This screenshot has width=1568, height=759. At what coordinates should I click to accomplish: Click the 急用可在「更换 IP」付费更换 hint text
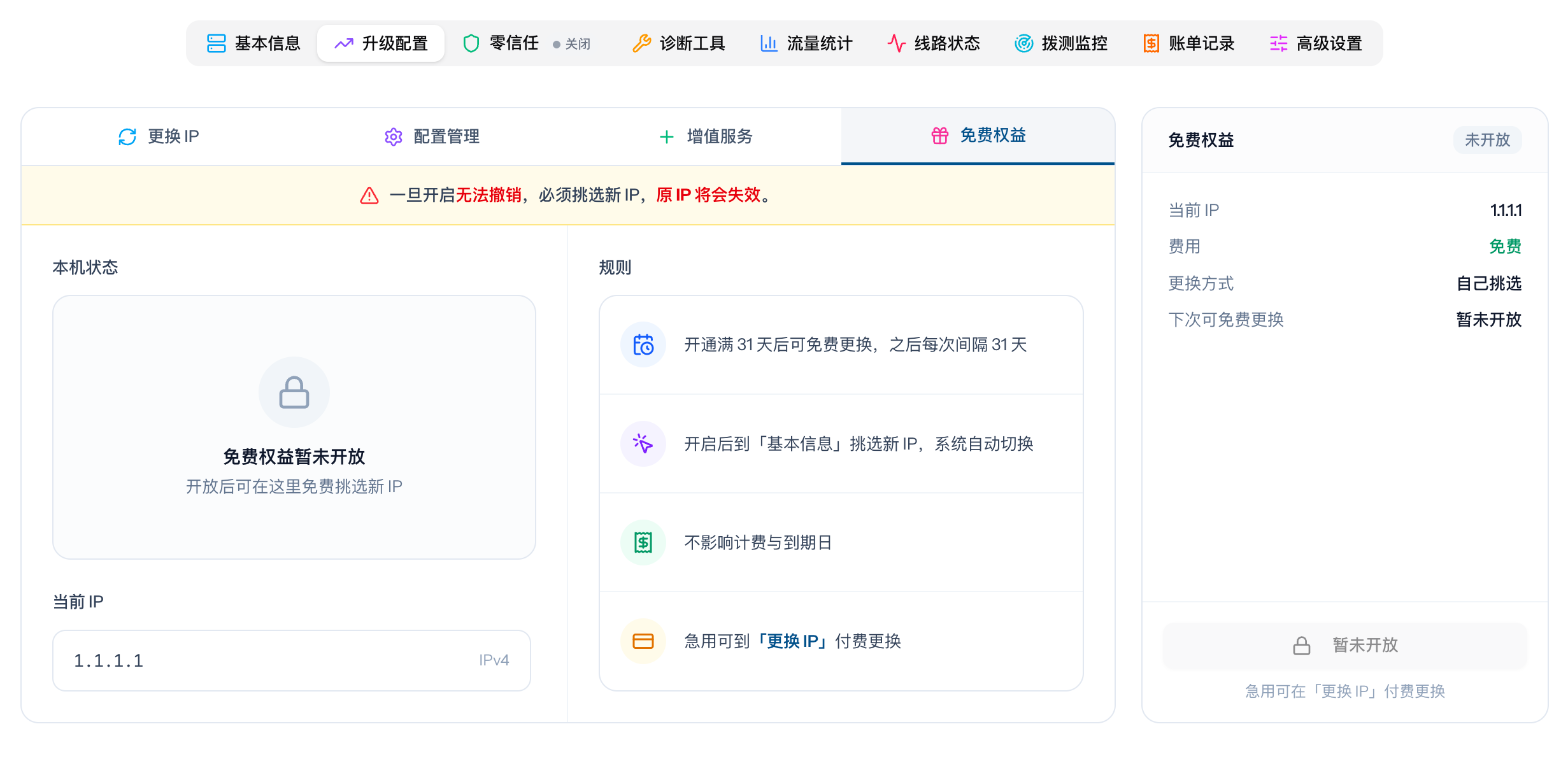coord(1345,691)
